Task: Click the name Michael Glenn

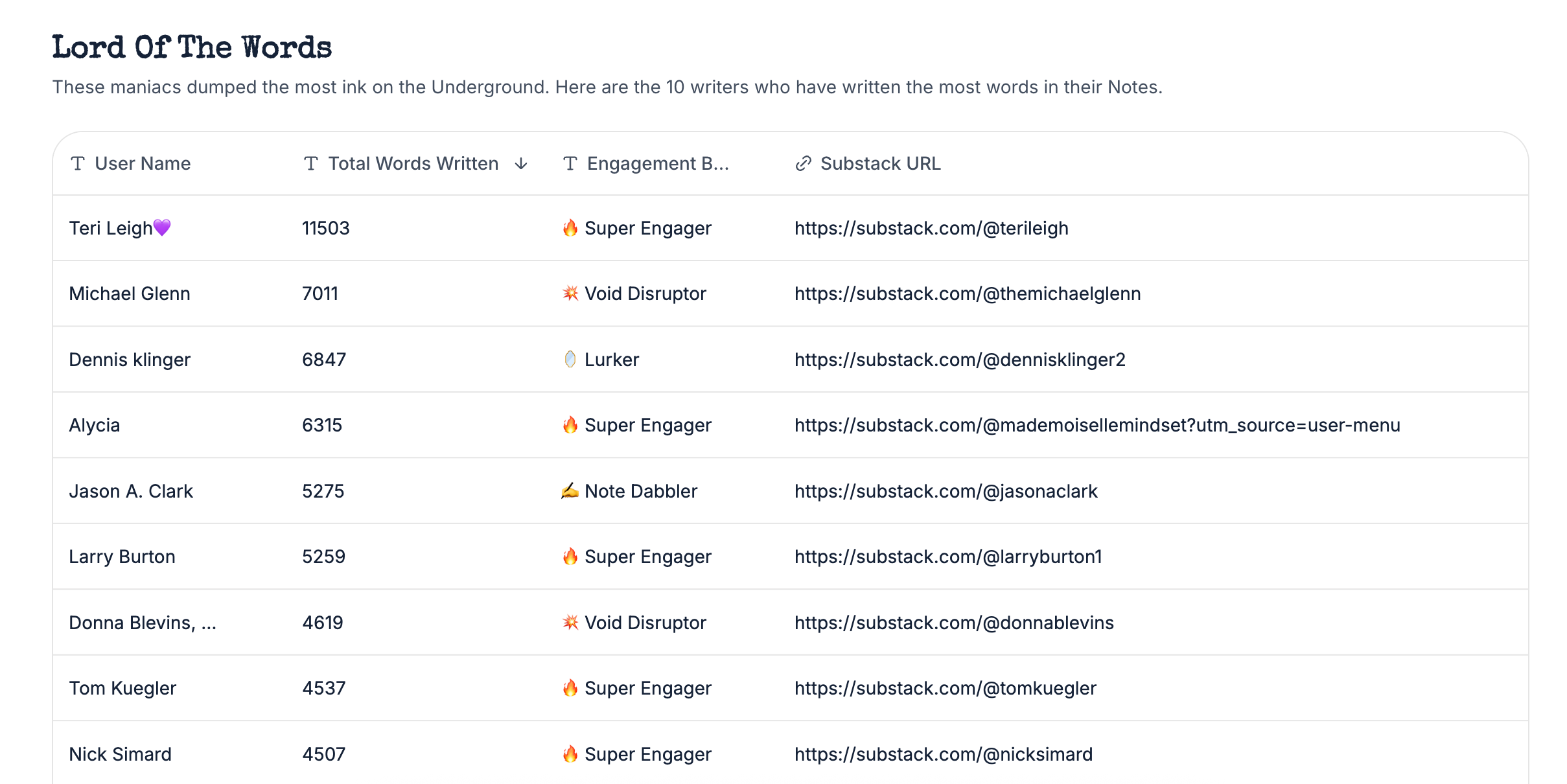Action: click(x=130, y=294)
